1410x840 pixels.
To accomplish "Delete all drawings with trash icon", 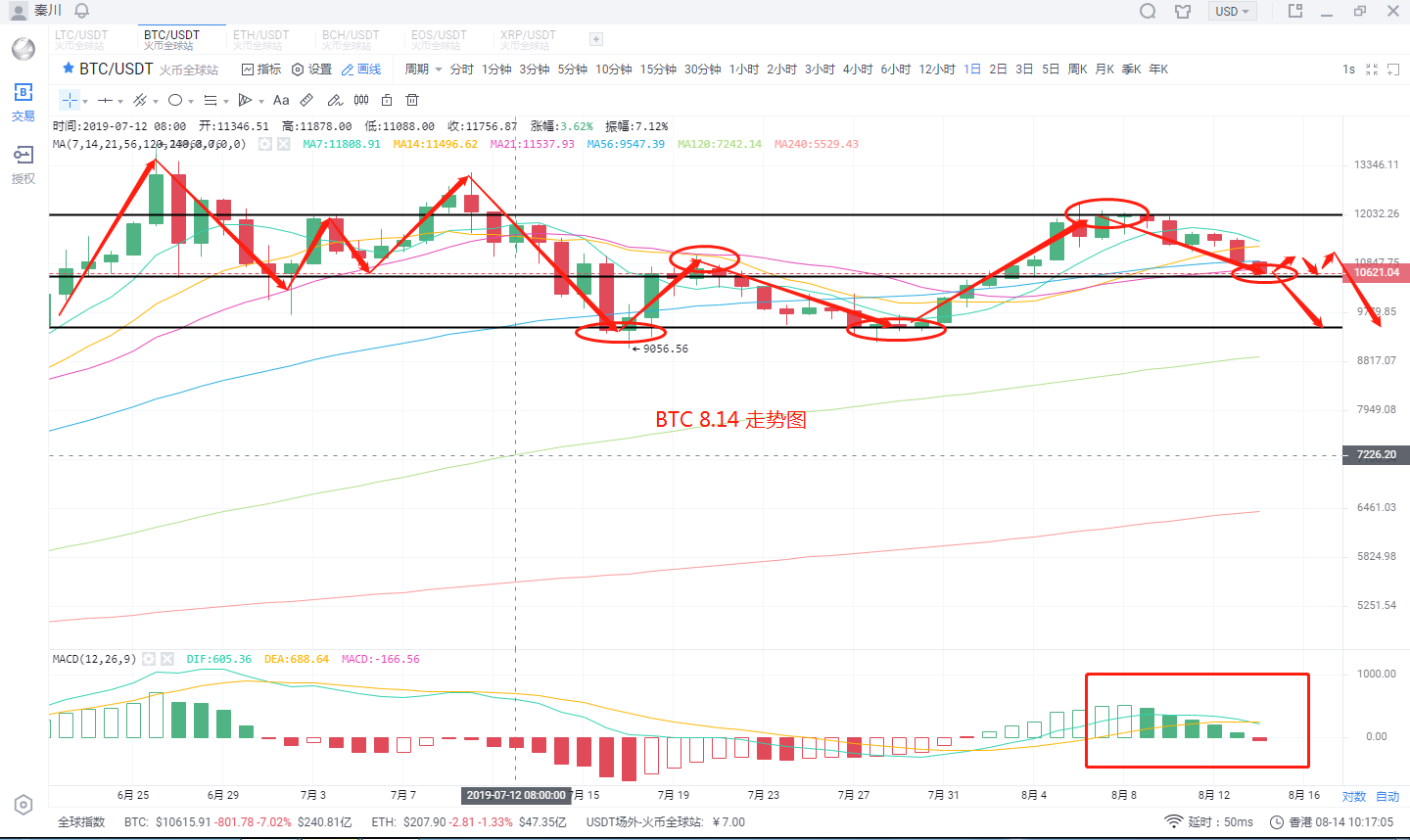I will point(412,100).
